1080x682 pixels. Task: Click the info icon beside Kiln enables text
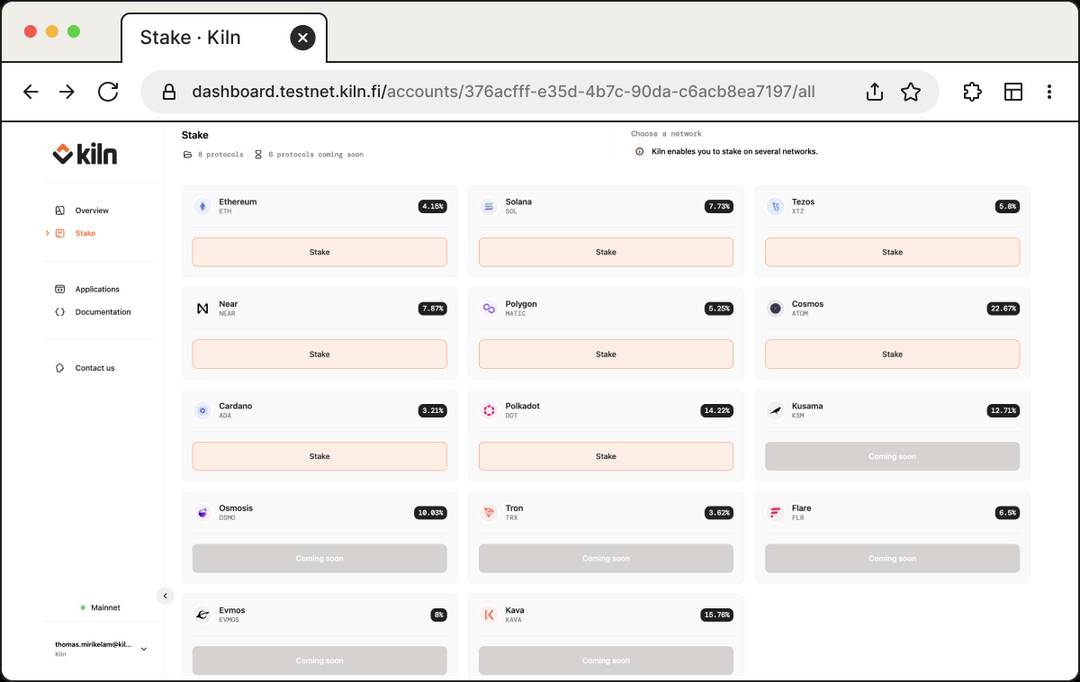(639, 152)
